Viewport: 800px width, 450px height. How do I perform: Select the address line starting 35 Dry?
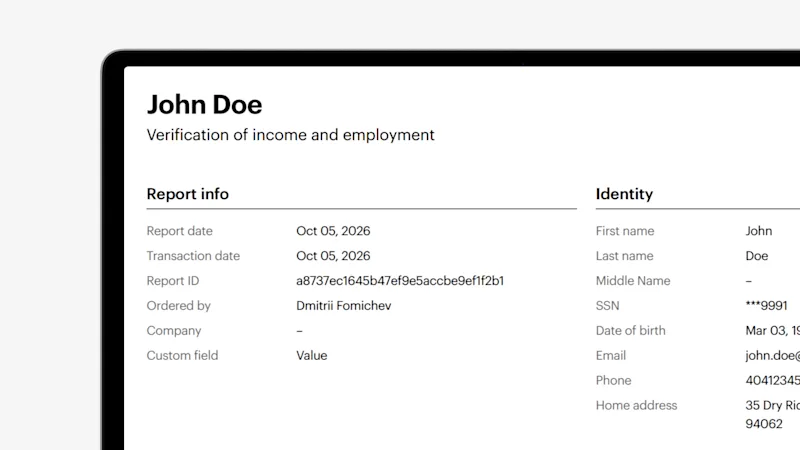pos(772,406)
